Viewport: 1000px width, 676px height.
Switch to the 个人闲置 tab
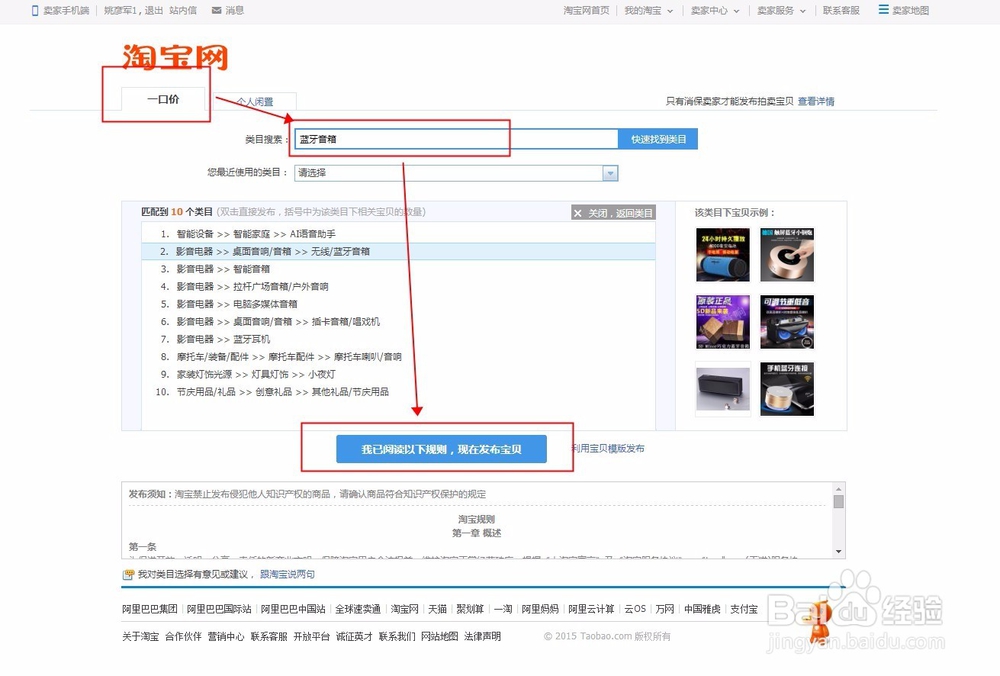coord(254,101)
